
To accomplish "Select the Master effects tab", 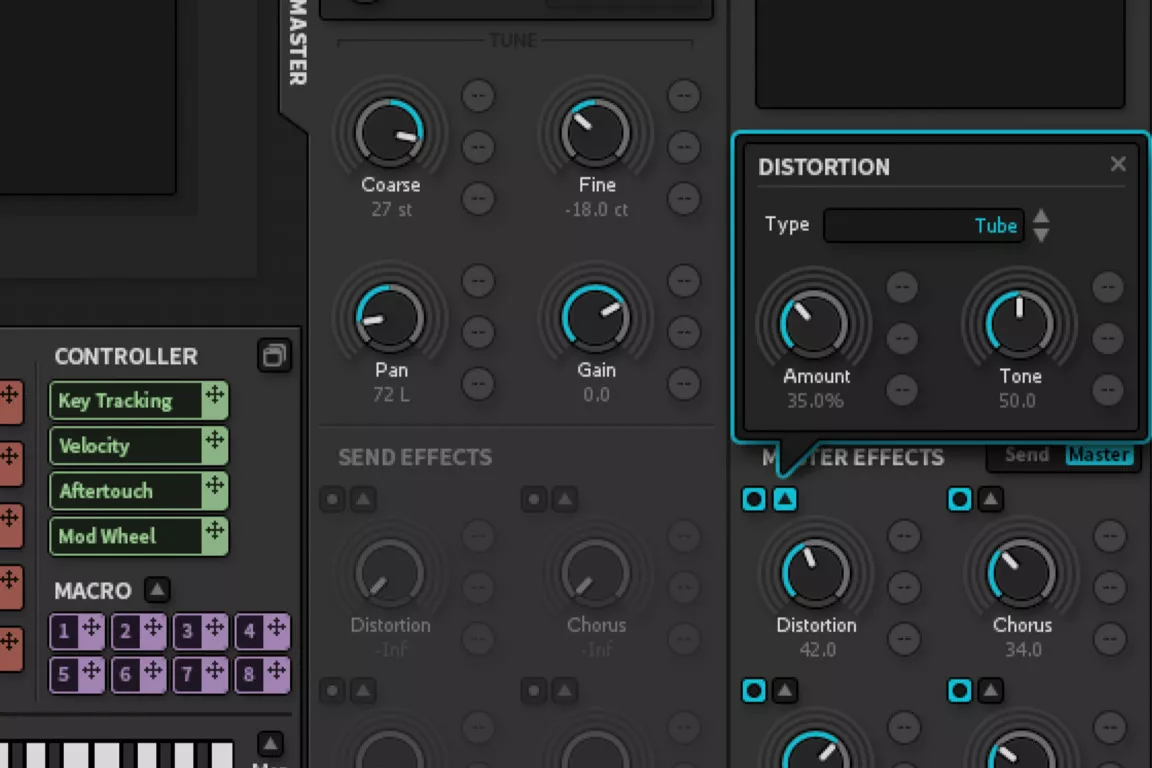I will pyautogui.click(x=1098, y=456).
